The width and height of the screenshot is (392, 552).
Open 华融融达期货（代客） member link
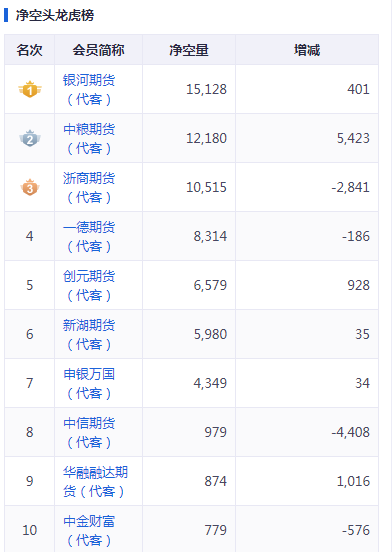(x=95, y=481)
